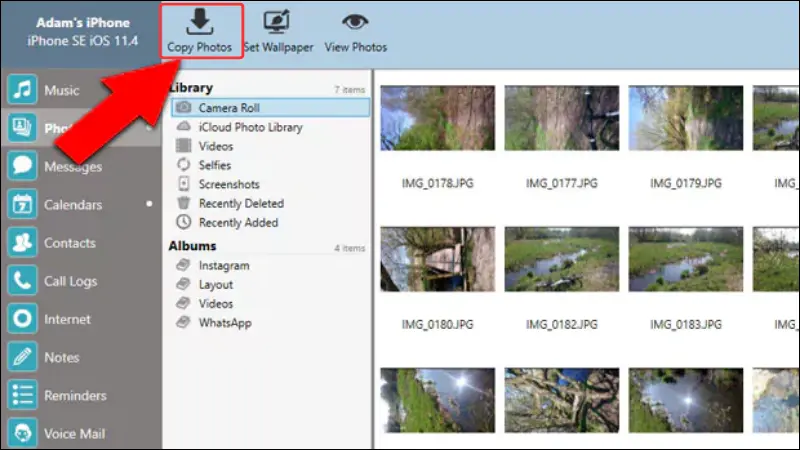800x450 pixels.
Task: Open the Call Logs phone icon
Action: tap(22, 281)
